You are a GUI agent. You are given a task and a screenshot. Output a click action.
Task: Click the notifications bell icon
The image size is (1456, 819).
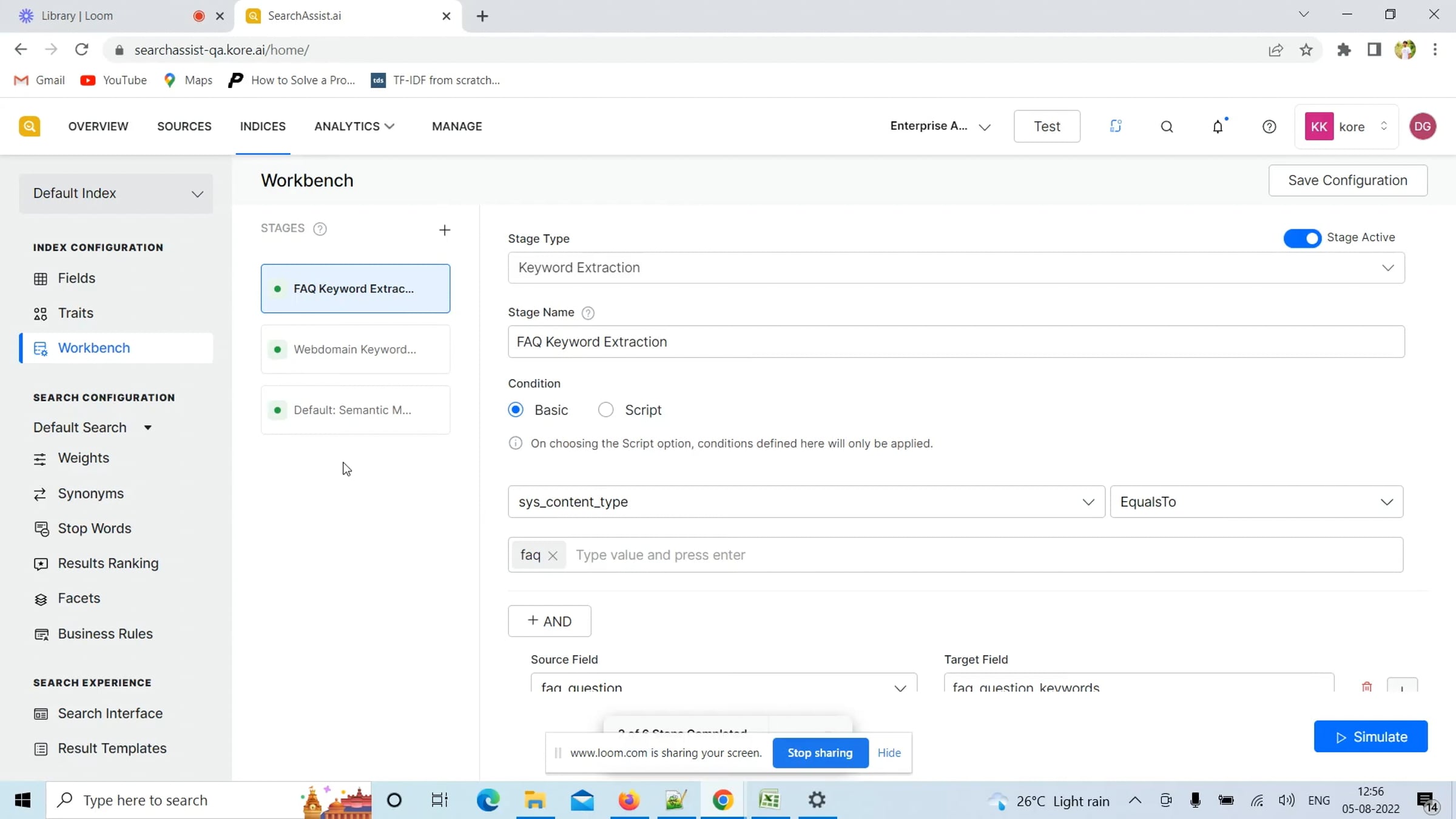(1218, 127)
